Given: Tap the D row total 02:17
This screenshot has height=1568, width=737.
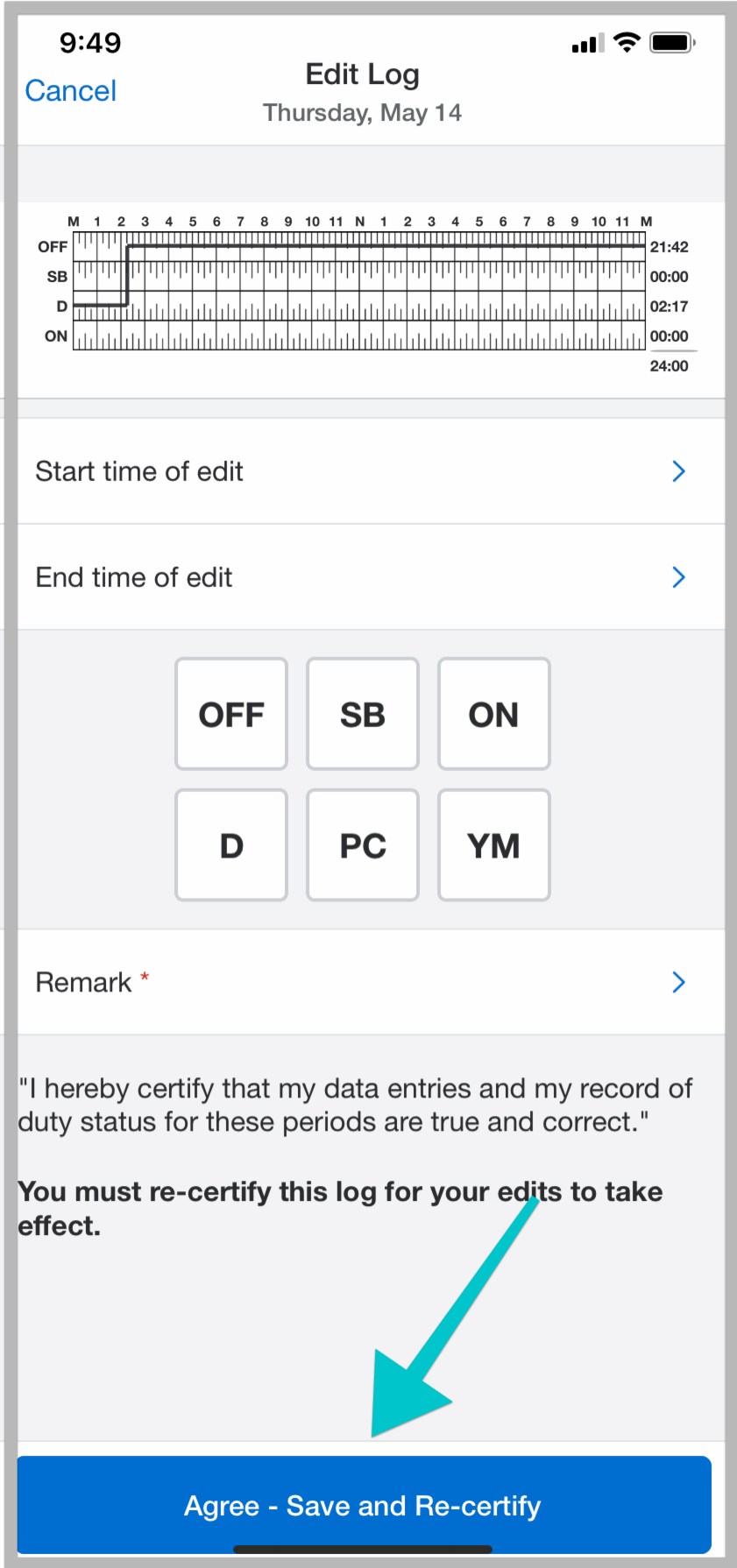Looking at the screenshot, I should (x=670, y=307).
